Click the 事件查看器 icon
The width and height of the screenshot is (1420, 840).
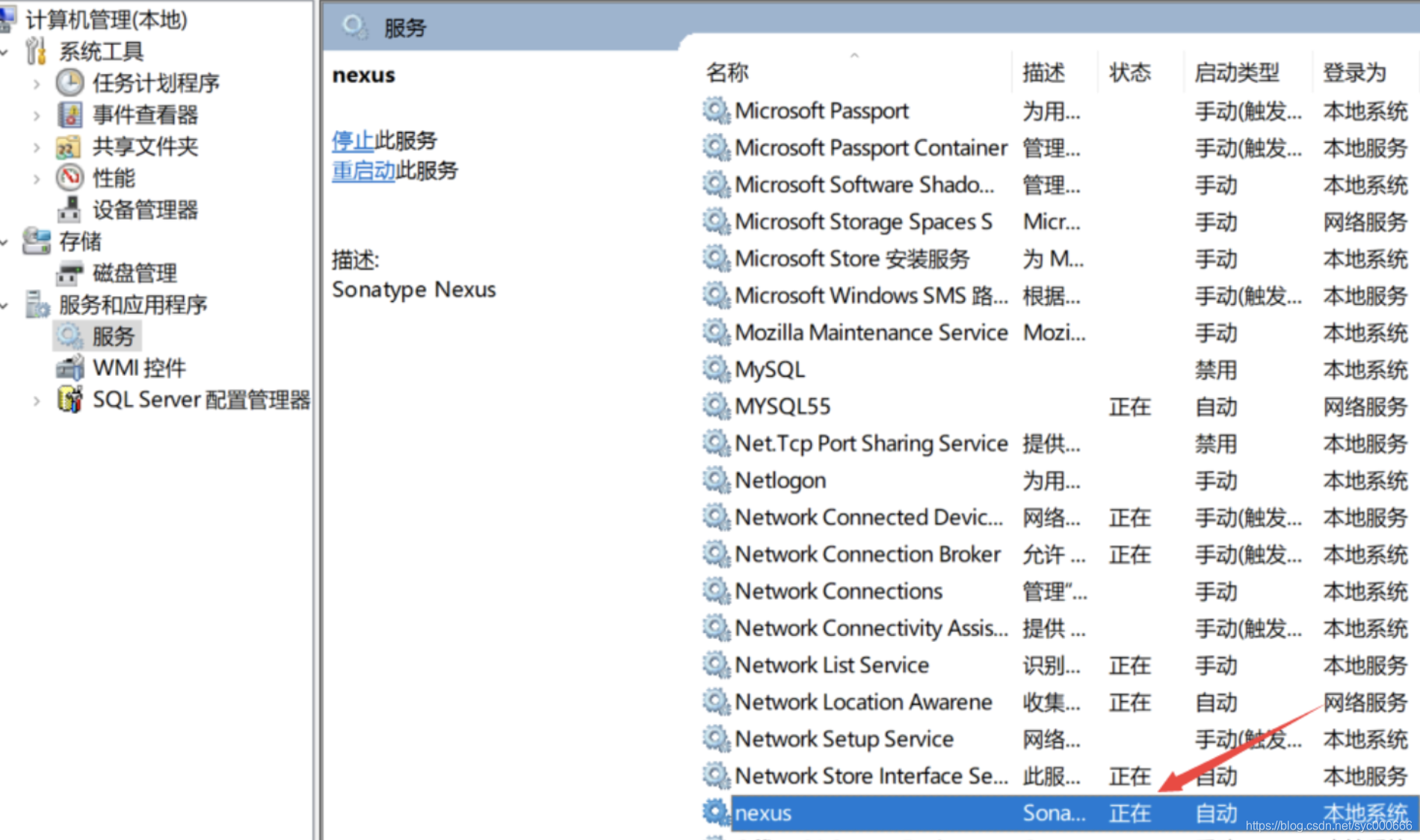coord(69,115)
